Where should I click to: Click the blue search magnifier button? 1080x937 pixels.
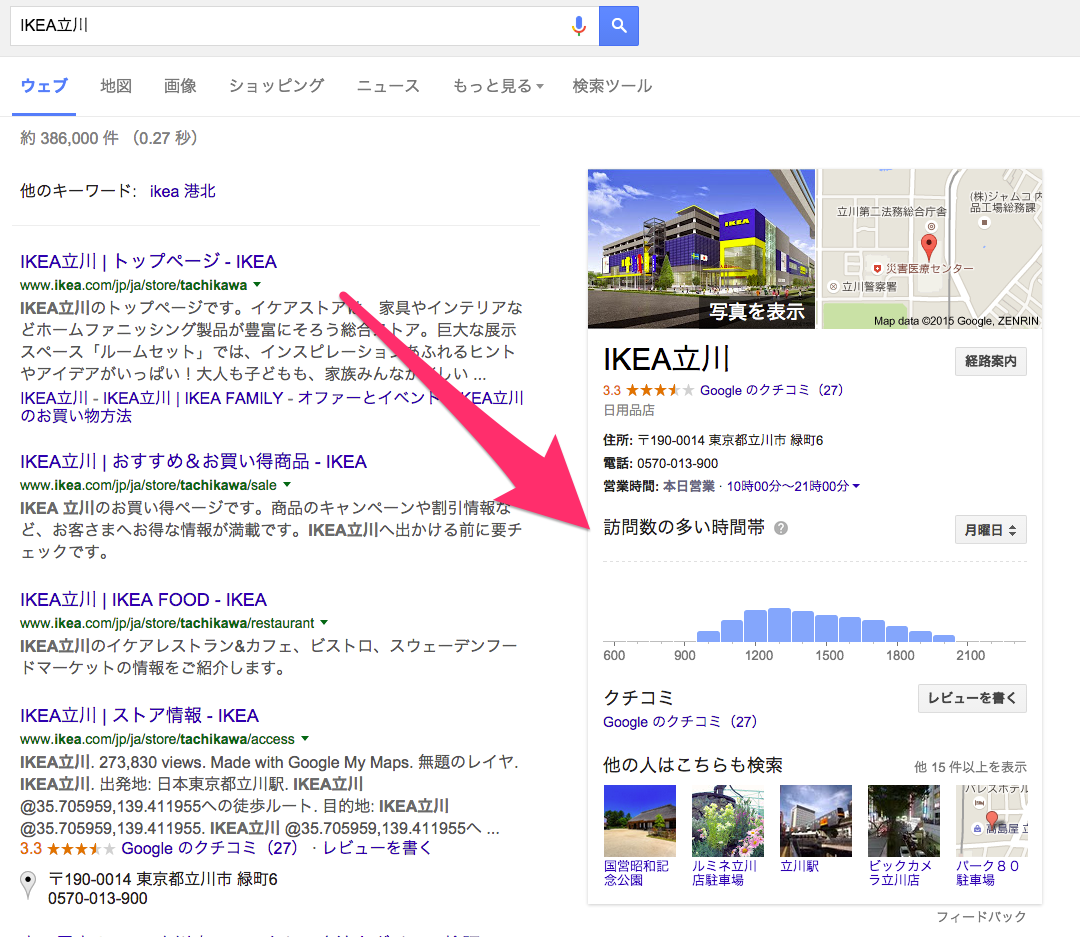point(619,26)
